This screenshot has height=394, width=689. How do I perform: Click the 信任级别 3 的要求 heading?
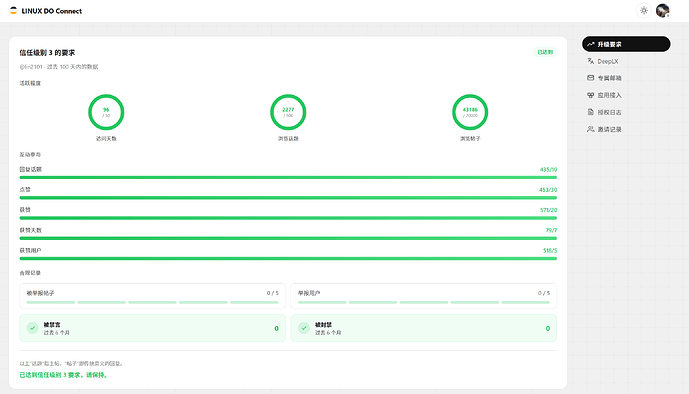[47, 53]
